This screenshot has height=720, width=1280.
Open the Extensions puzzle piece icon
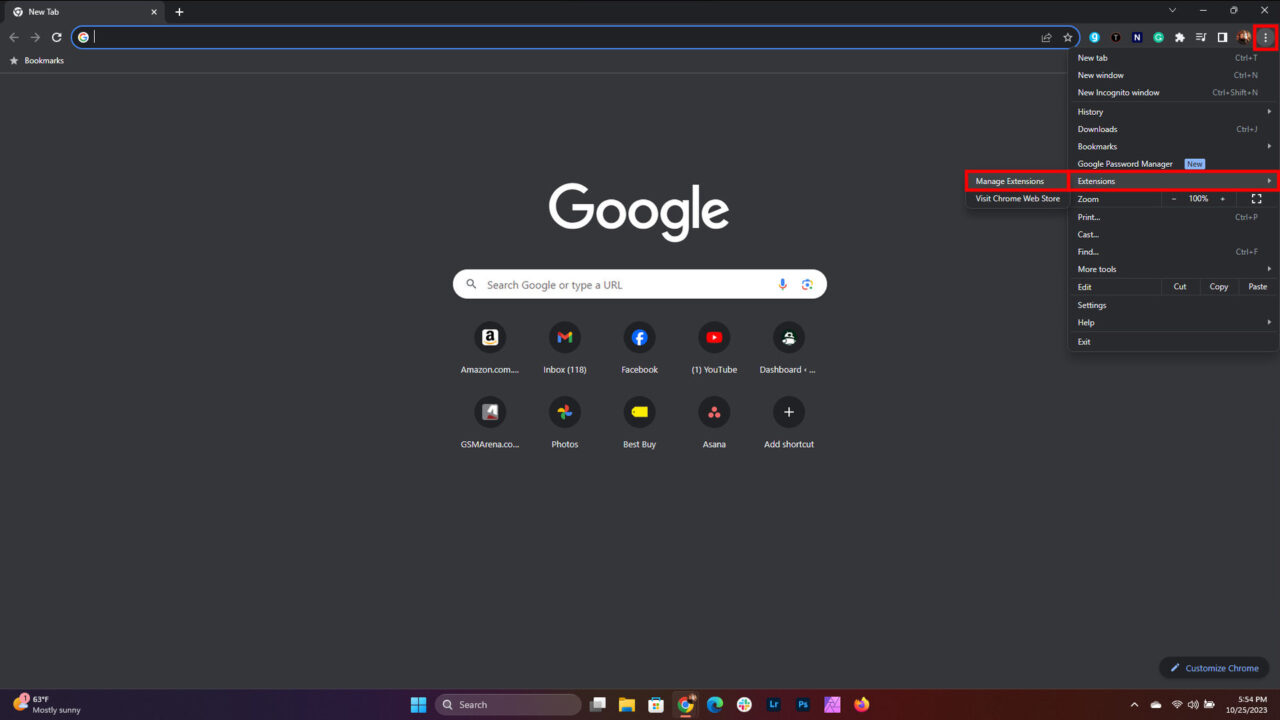pyautogui.click(x=1179, y=37)
